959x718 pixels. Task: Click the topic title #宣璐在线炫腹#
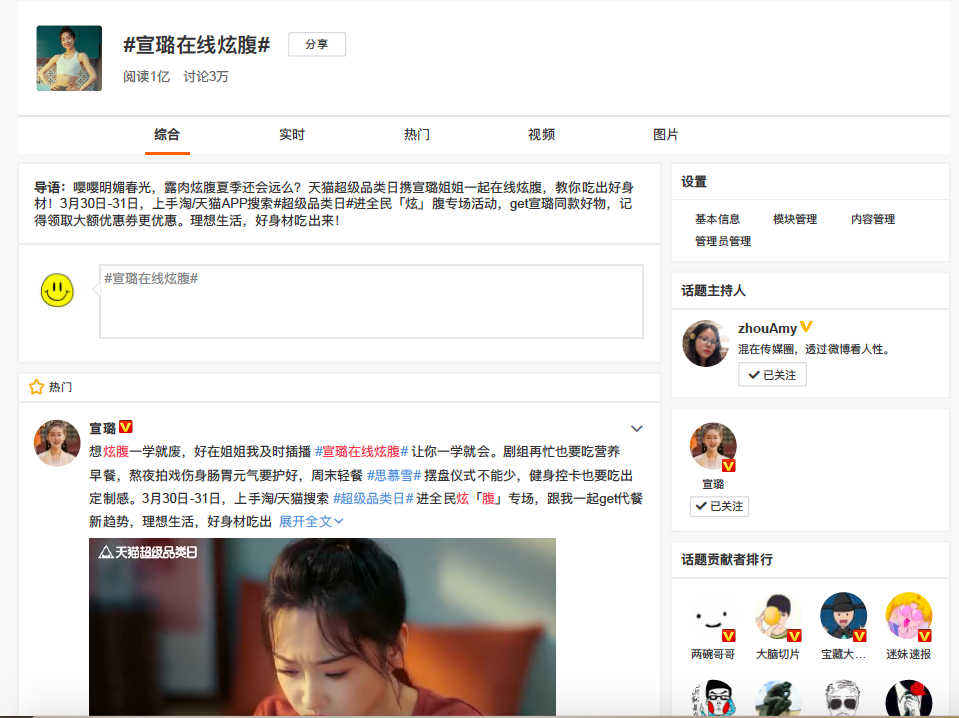coord(196,45)
